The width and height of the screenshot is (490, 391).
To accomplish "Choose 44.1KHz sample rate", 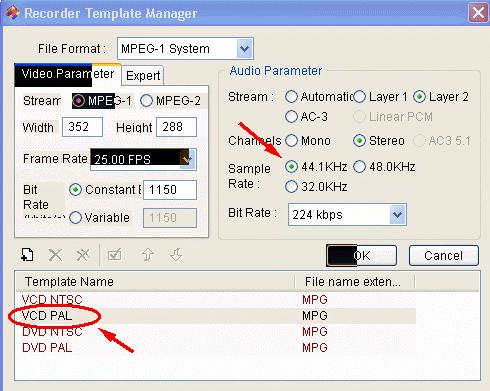I will point(291,166).
